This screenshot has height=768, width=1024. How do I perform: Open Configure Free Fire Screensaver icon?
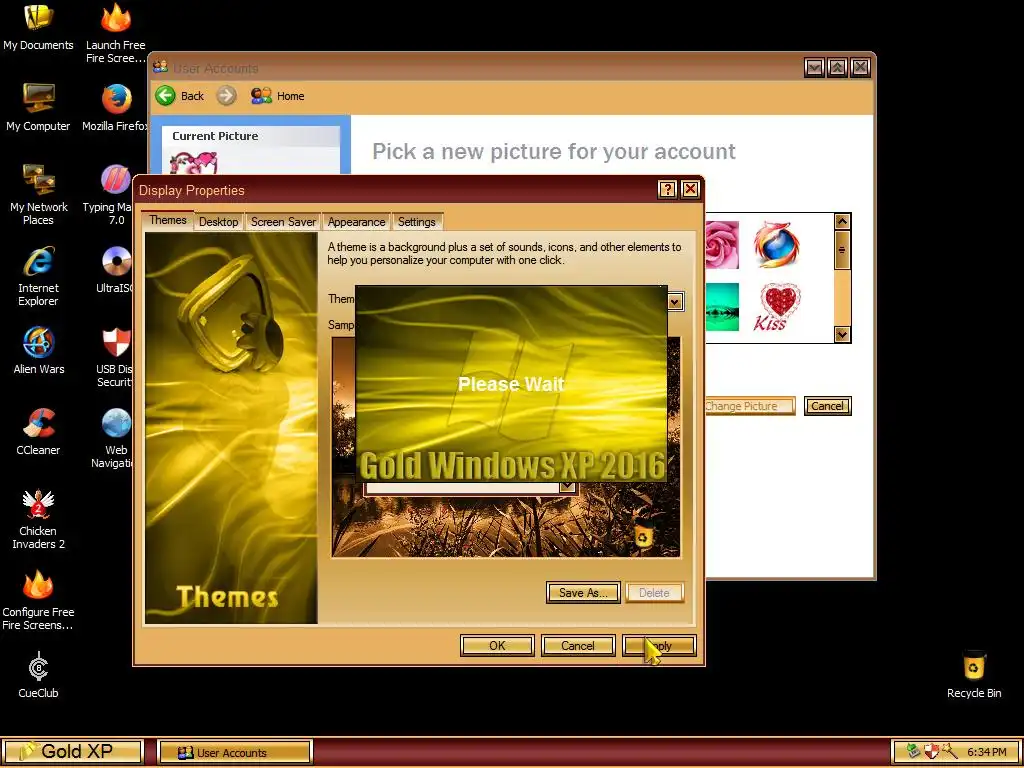coord(38,600)
